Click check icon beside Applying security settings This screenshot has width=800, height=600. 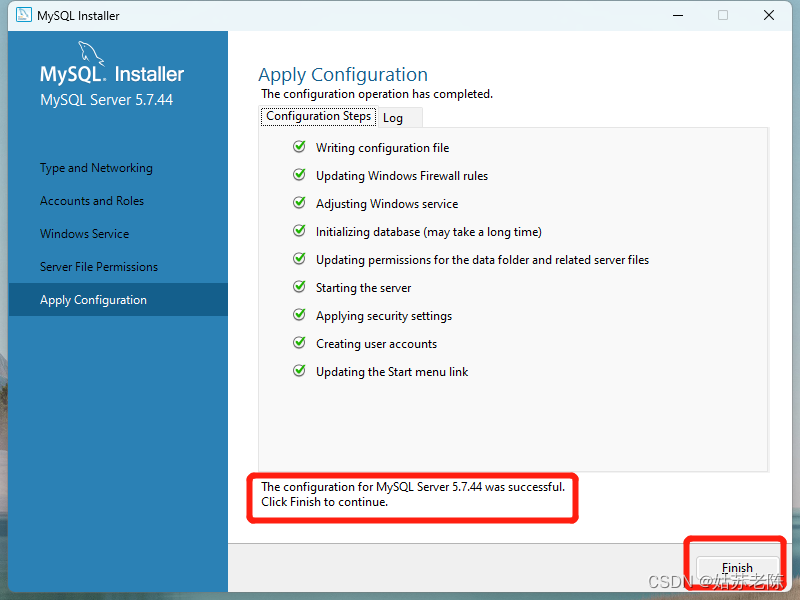pos(299,315)
